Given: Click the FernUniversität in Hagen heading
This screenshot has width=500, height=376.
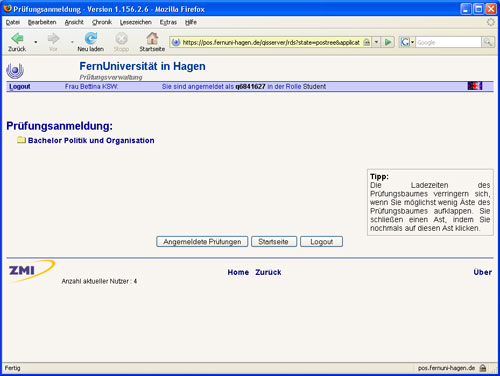Looking at the screenshot, I should pos(142,66).
